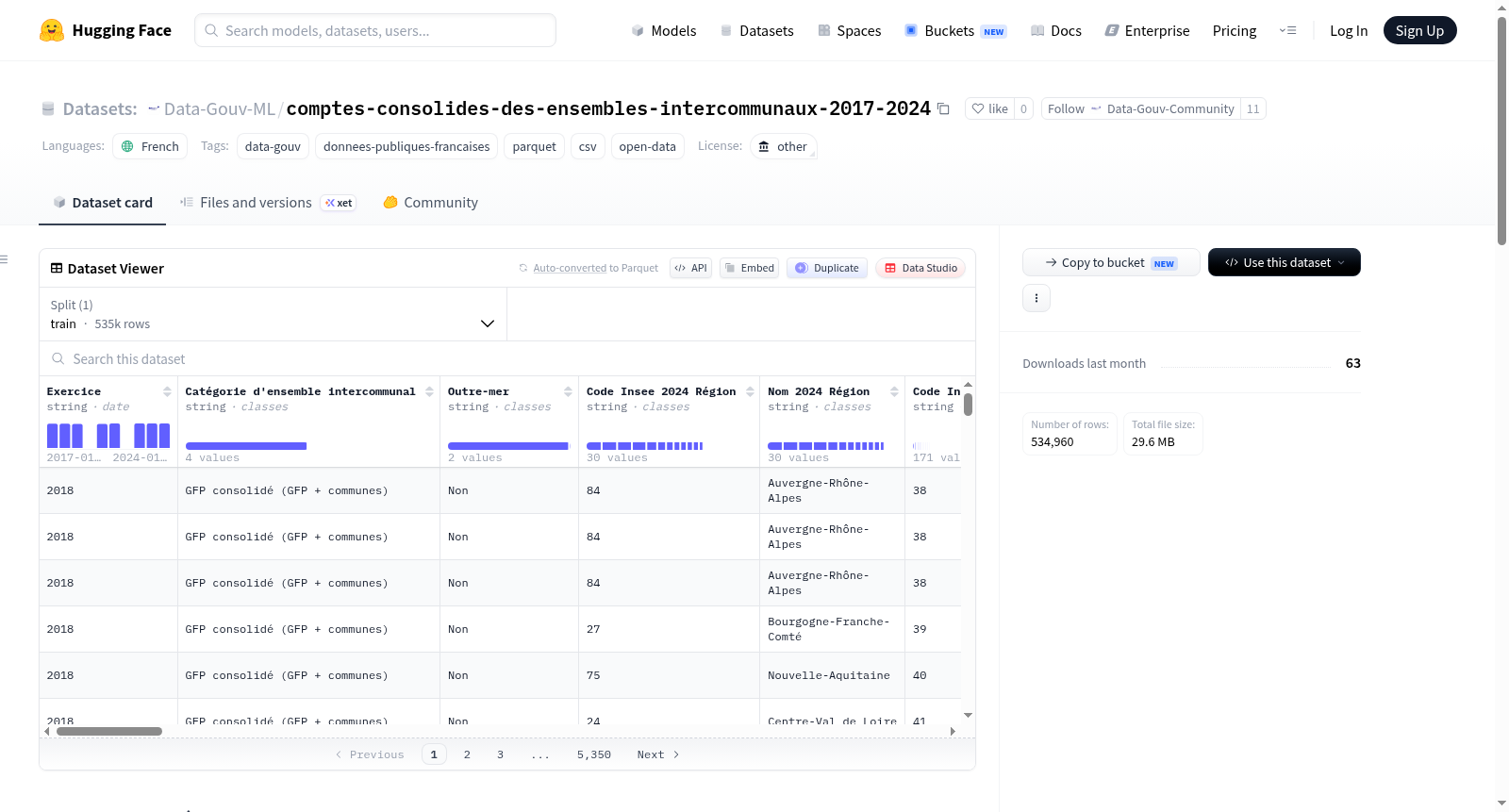Sort Code Insee 2024 Région column

tap(750, 391)
